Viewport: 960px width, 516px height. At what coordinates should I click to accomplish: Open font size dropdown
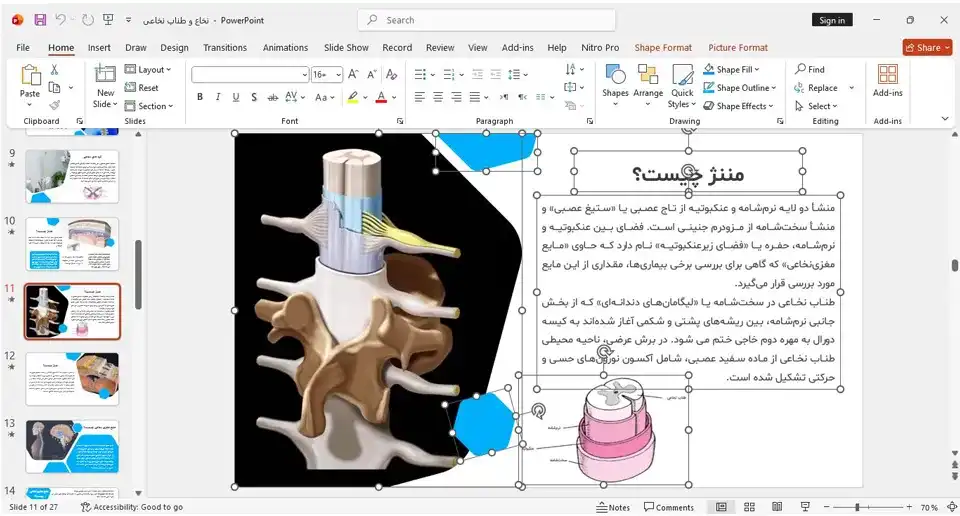point(338,75)
